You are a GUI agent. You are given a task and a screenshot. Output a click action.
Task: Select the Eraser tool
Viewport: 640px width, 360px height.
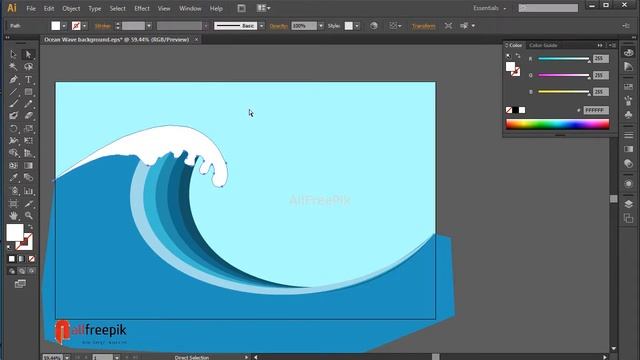pyautogui.click(x=28, y=116)
